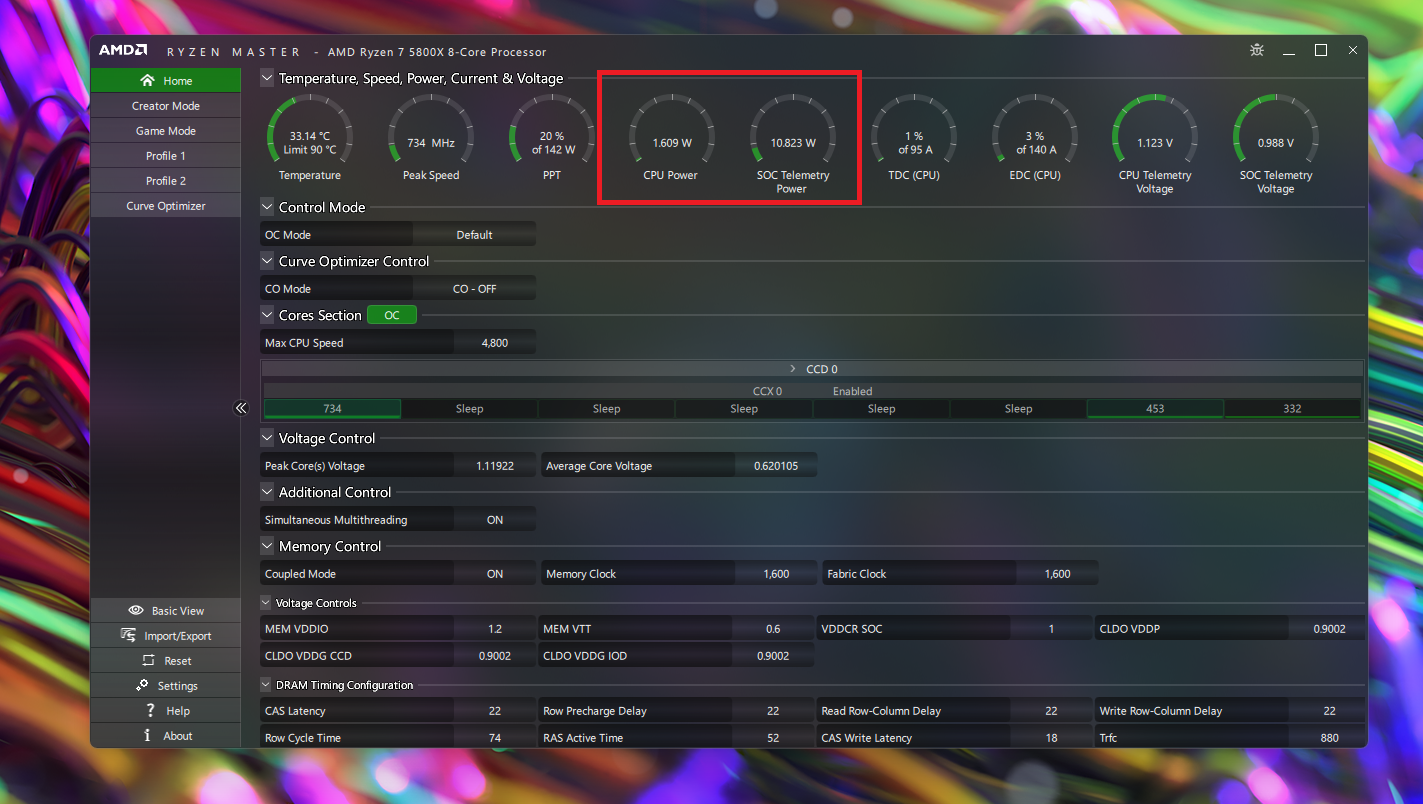1423x804 pixels.
Task: Collapse the sidebar with double chevron
Action: (x=240, y=408)
